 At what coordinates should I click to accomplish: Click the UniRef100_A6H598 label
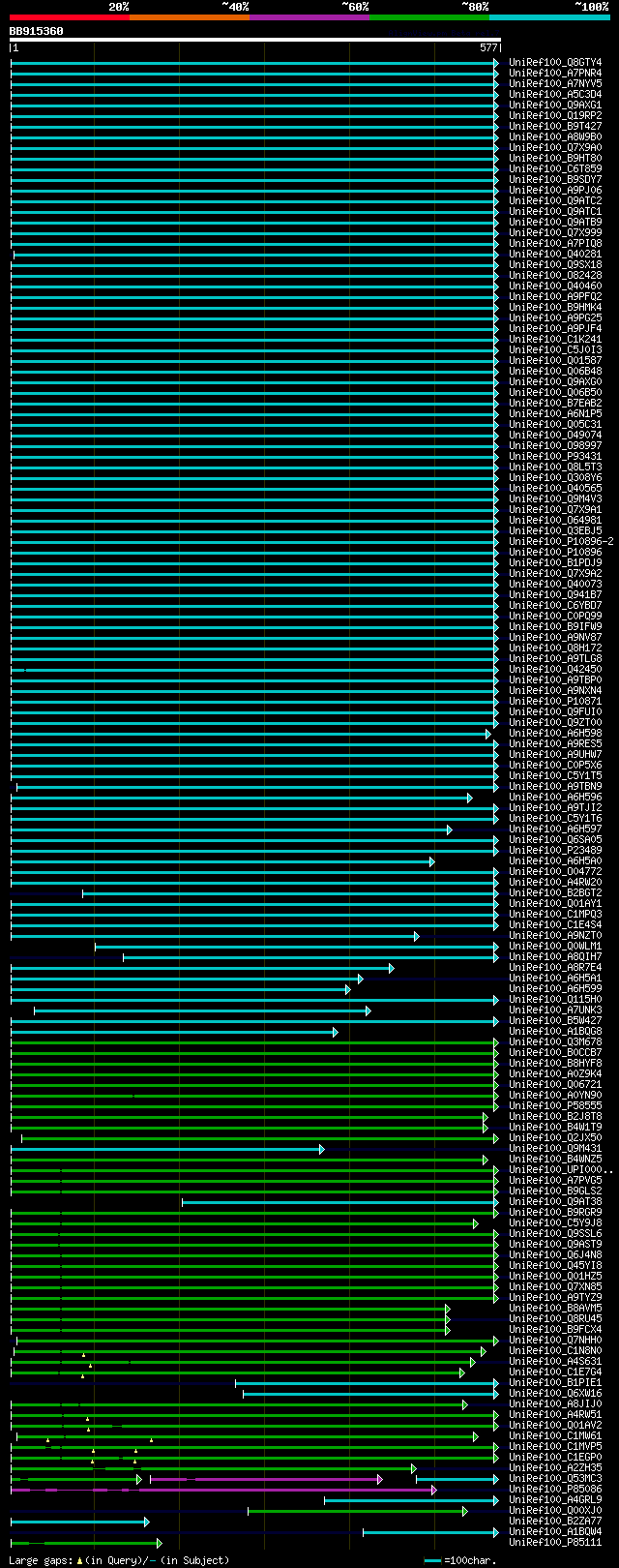tap(555, 734)
